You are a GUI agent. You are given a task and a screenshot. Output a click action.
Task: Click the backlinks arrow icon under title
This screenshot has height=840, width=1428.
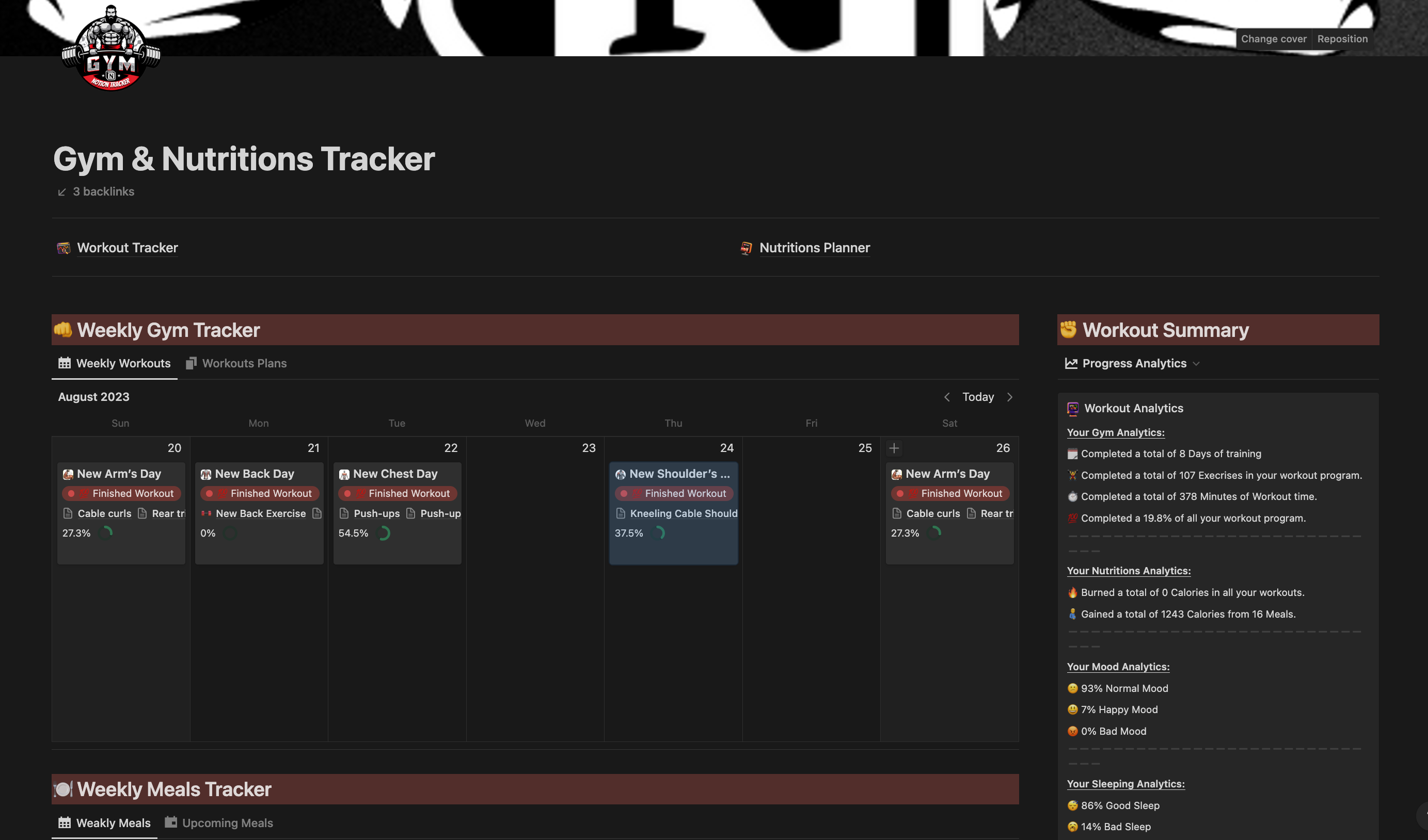coord(62,192)
